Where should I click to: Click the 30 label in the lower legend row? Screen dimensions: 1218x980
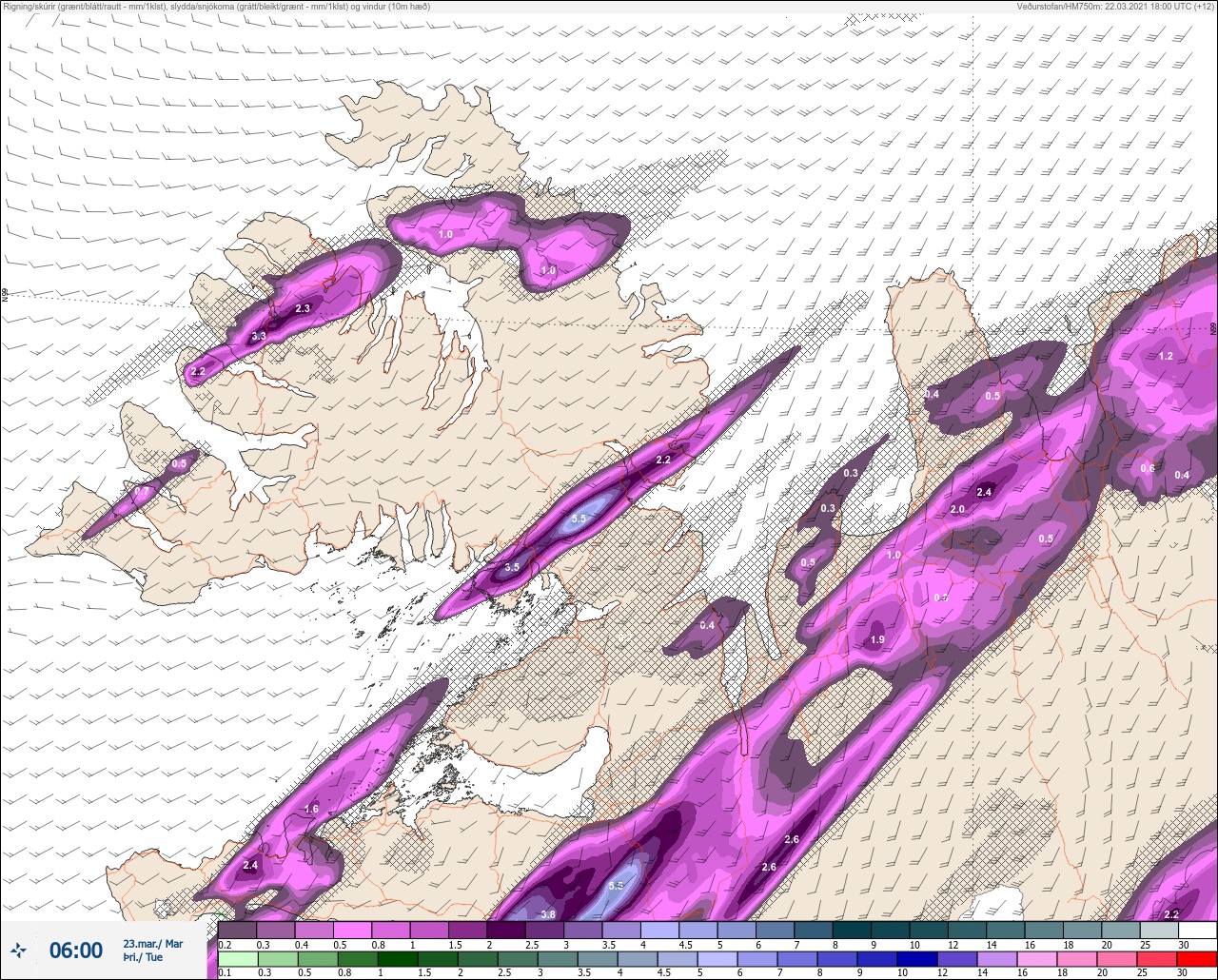tap(1181, 972)
